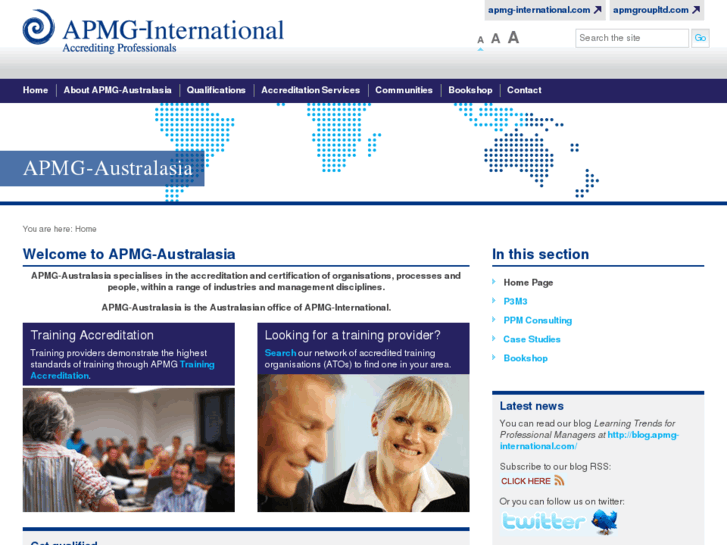This screenshot has height=545, width=727.
Task: Focus the Search the site field
Action: pos(632,38)
